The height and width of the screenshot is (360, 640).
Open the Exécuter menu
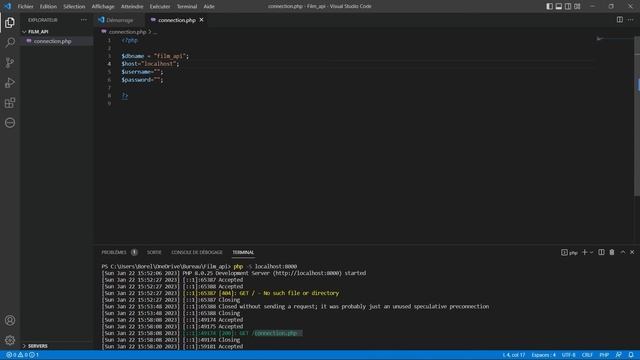click(x=160, y=7)
